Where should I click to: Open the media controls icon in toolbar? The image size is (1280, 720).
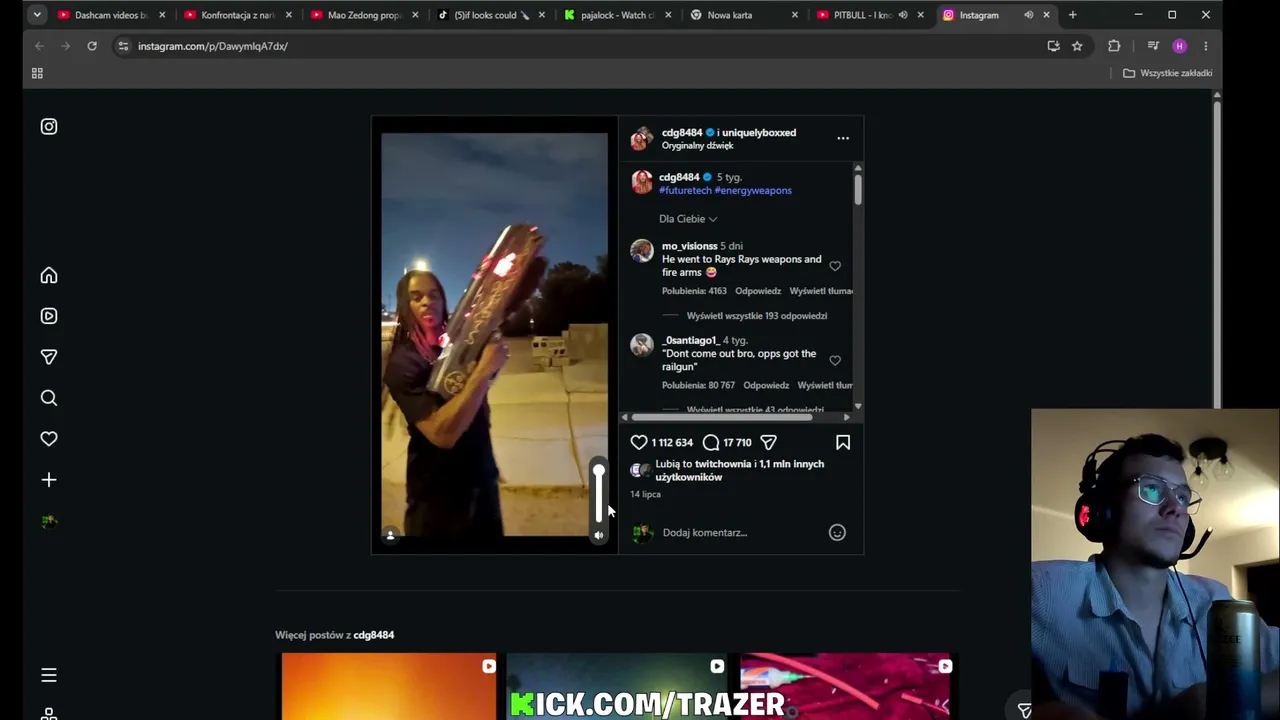pyautogui.click(x=1153, y=46)
